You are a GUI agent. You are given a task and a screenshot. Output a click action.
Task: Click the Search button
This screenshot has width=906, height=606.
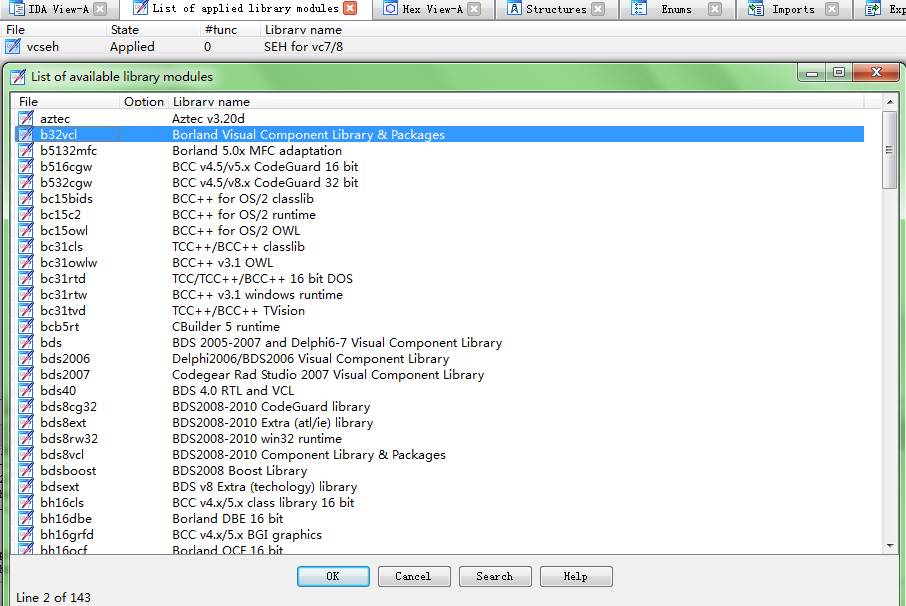coord(495,577)
